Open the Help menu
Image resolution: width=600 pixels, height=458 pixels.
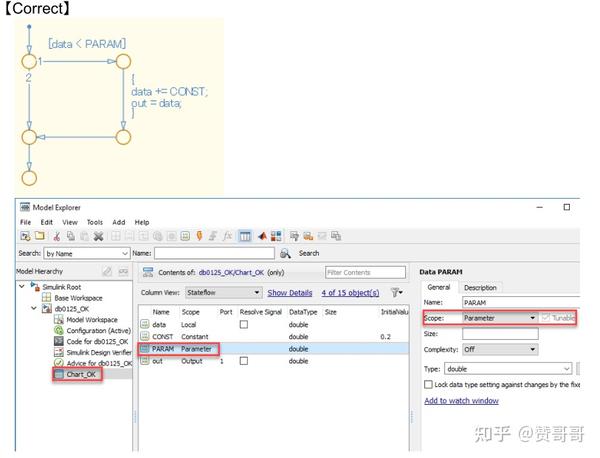142,222
